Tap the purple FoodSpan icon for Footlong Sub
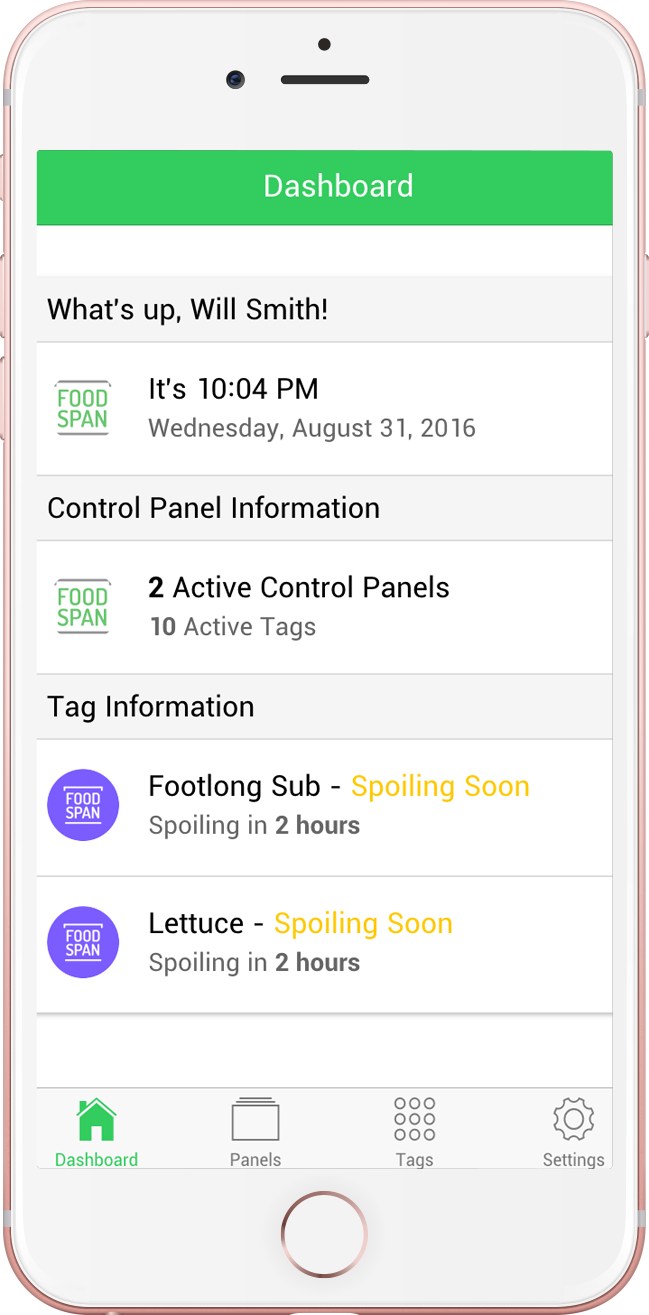Viewport: 649px width, 1315px height. (x=83, y=805)
